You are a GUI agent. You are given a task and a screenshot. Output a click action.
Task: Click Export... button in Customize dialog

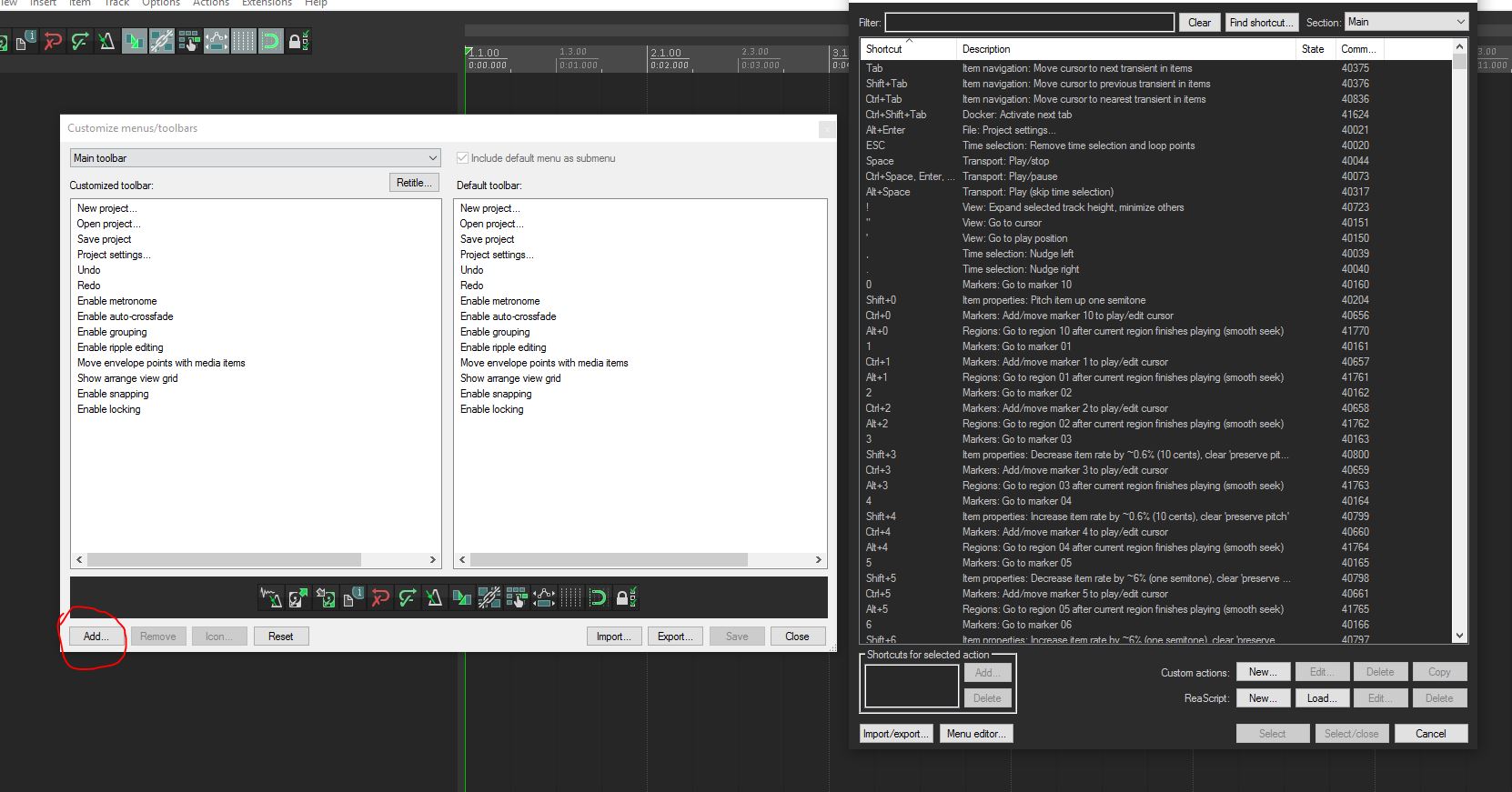click(x=675, y=637)
